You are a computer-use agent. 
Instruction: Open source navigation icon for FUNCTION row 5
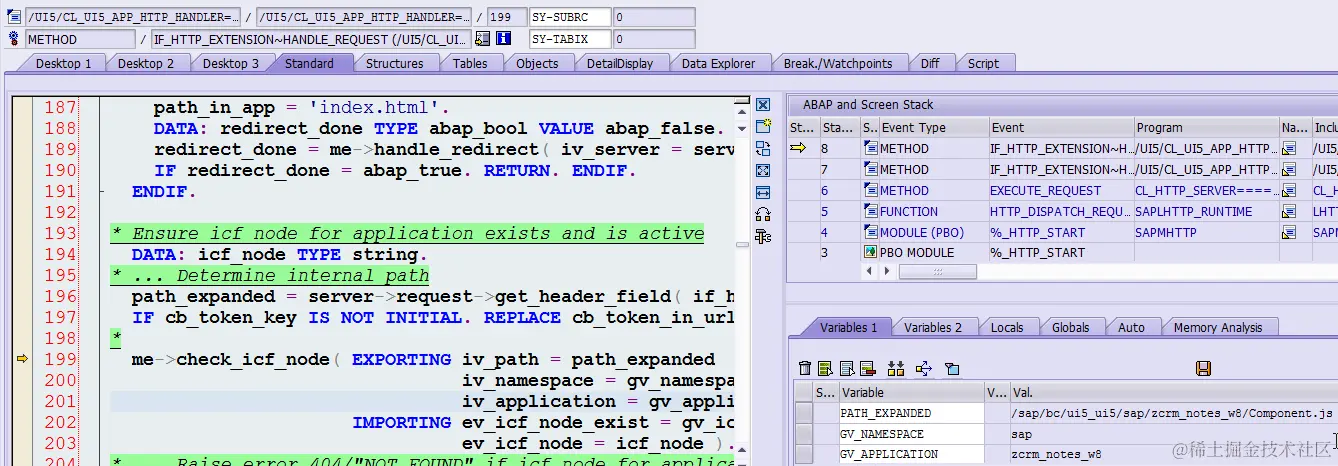click(1289, 212)
